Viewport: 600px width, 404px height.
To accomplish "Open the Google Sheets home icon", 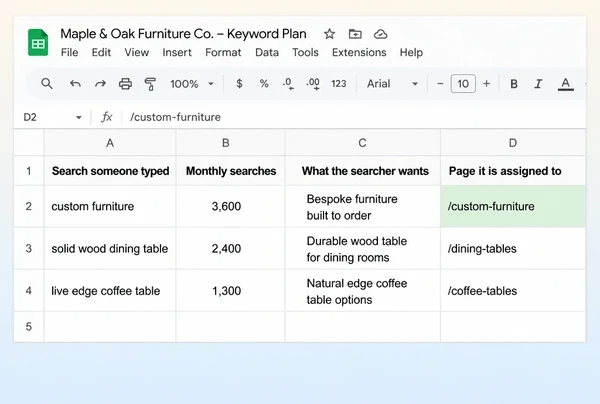I will pos(38,42).
